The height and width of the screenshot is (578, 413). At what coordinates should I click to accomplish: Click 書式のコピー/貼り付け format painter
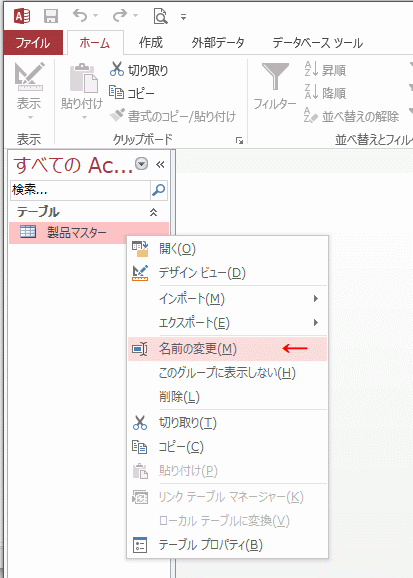point(173,116)
